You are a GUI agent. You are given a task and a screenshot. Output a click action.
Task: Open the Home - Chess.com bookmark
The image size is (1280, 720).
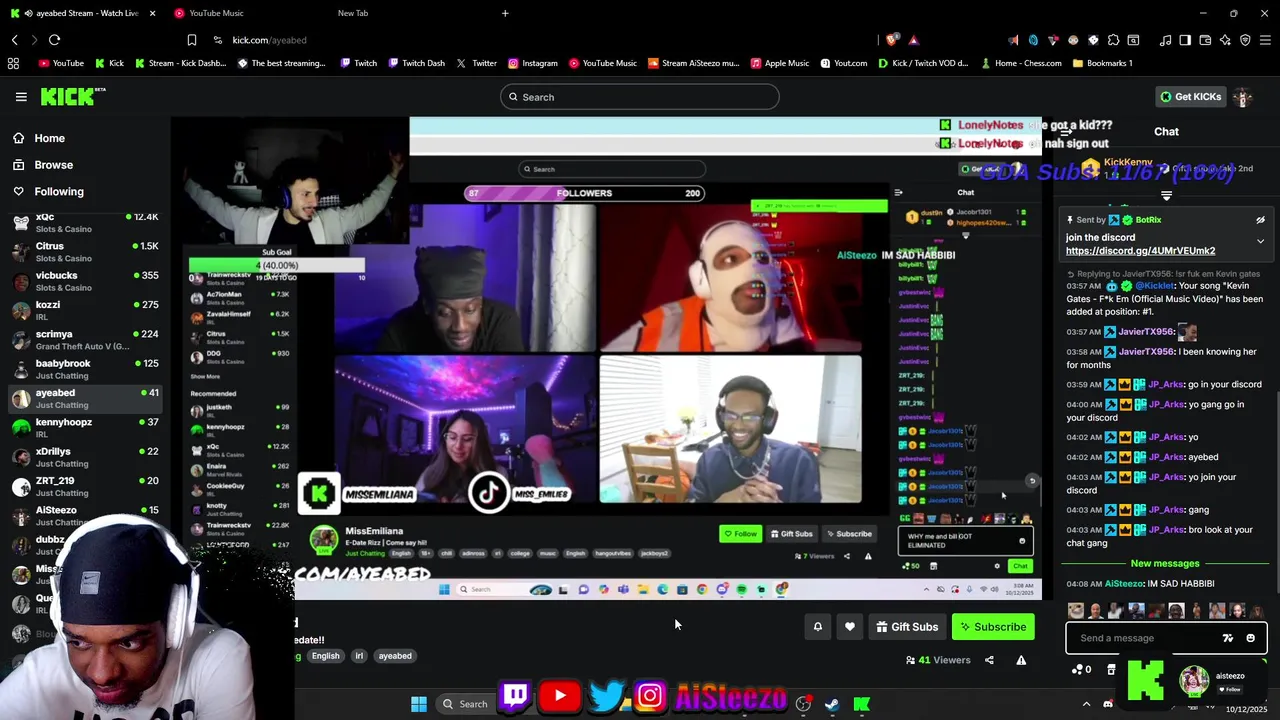click(1021, 63)
